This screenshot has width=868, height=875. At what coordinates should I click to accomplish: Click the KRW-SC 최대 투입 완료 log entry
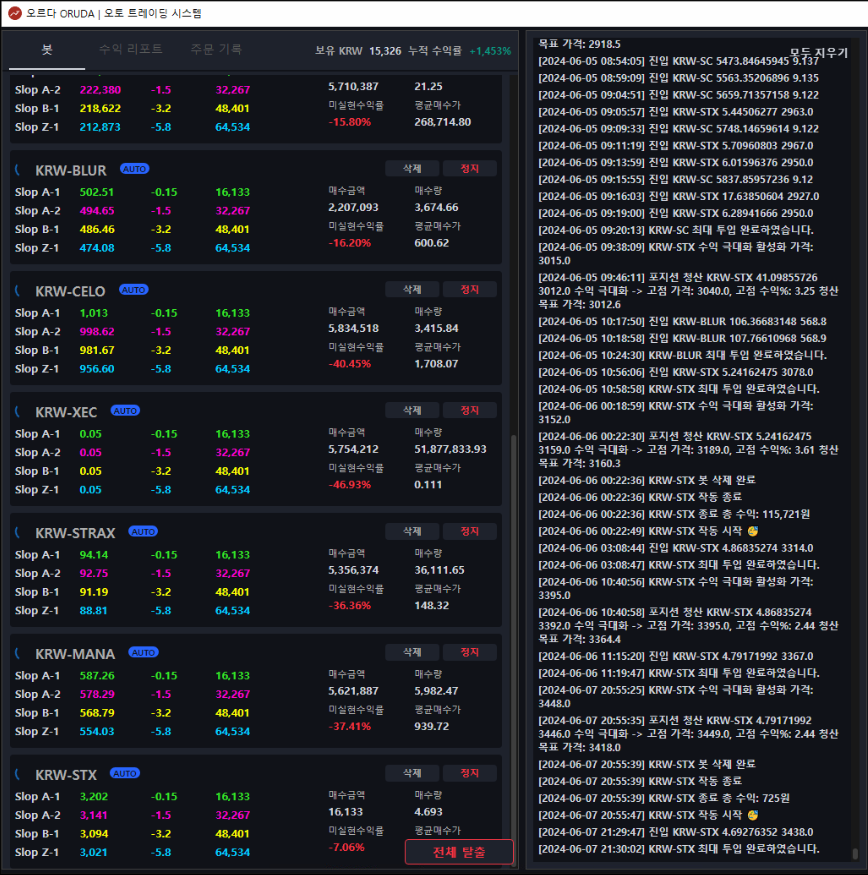point(676,230)
